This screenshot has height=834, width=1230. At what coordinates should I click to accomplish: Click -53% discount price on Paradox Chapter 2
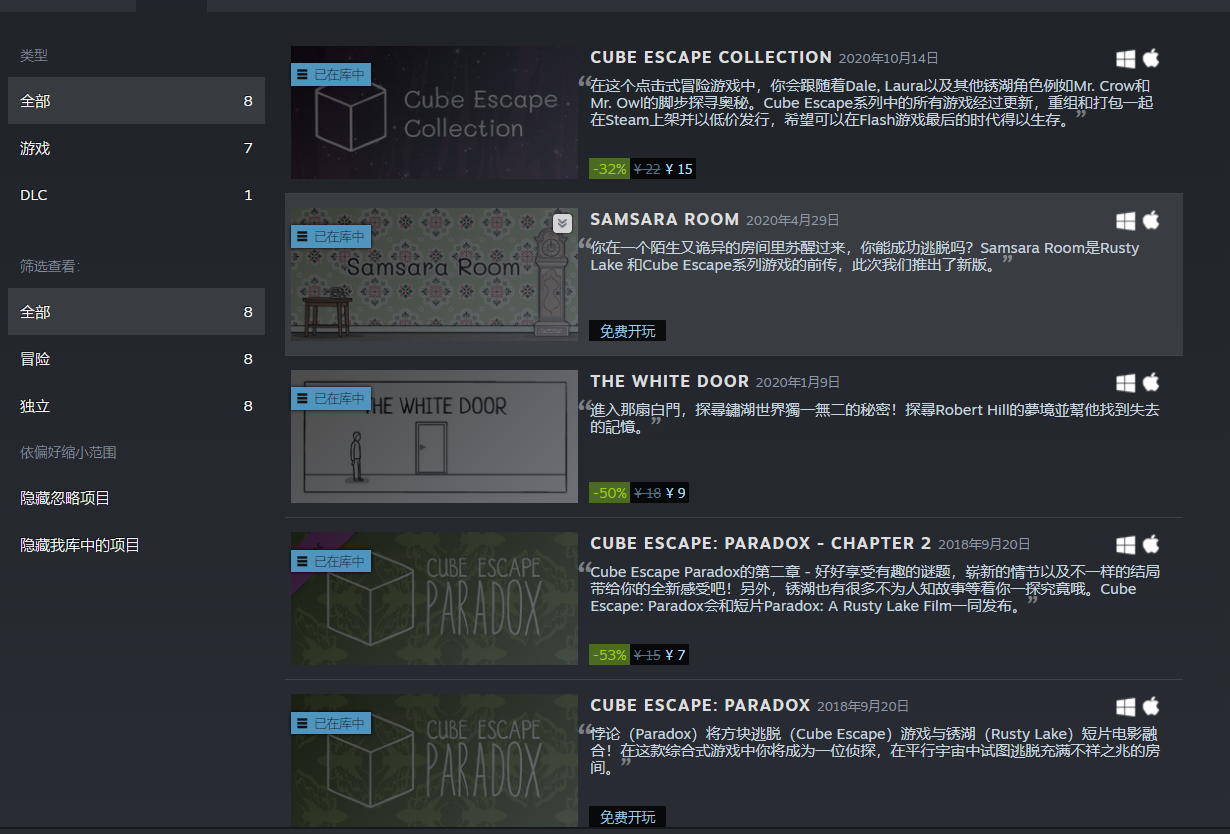click(x=639, y=655)
